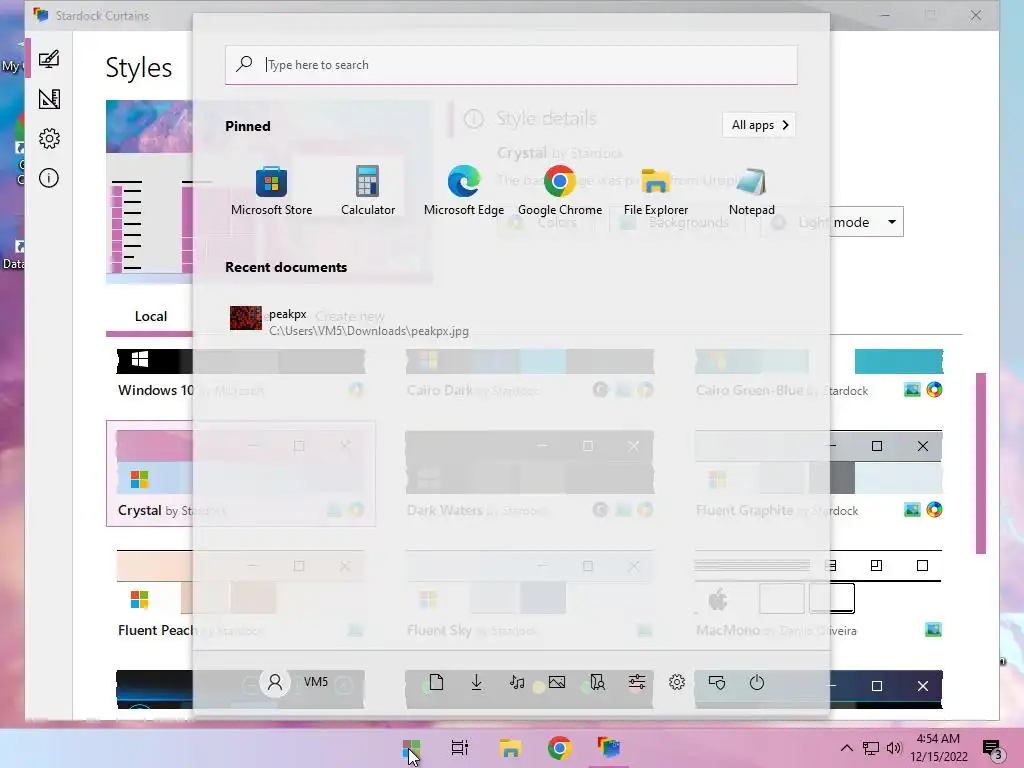The image size is (1024, 768).
Task: Click the Windows Start button on taskbar
Action: click(411, 748)
